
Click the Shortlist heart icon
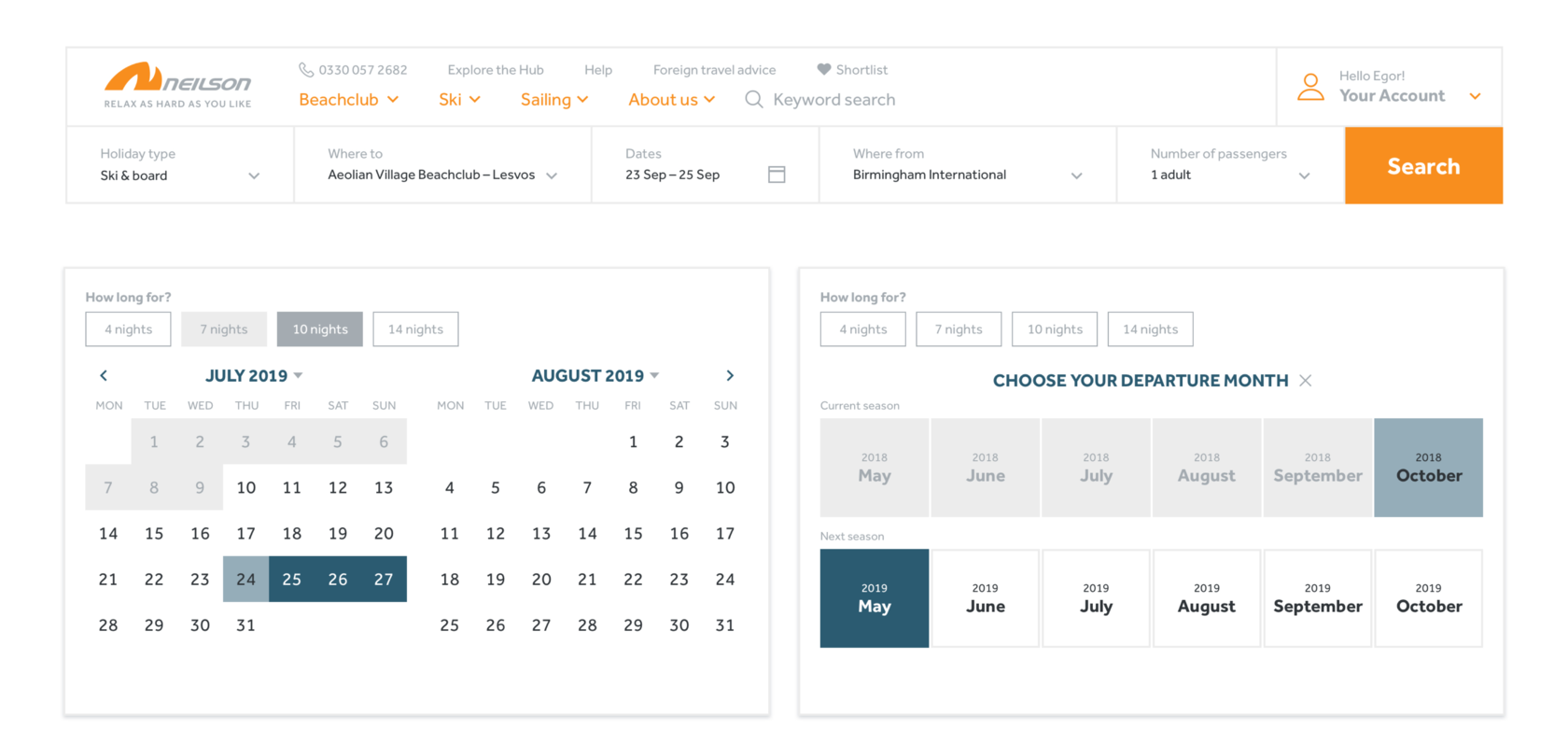[x=823, y=70]
